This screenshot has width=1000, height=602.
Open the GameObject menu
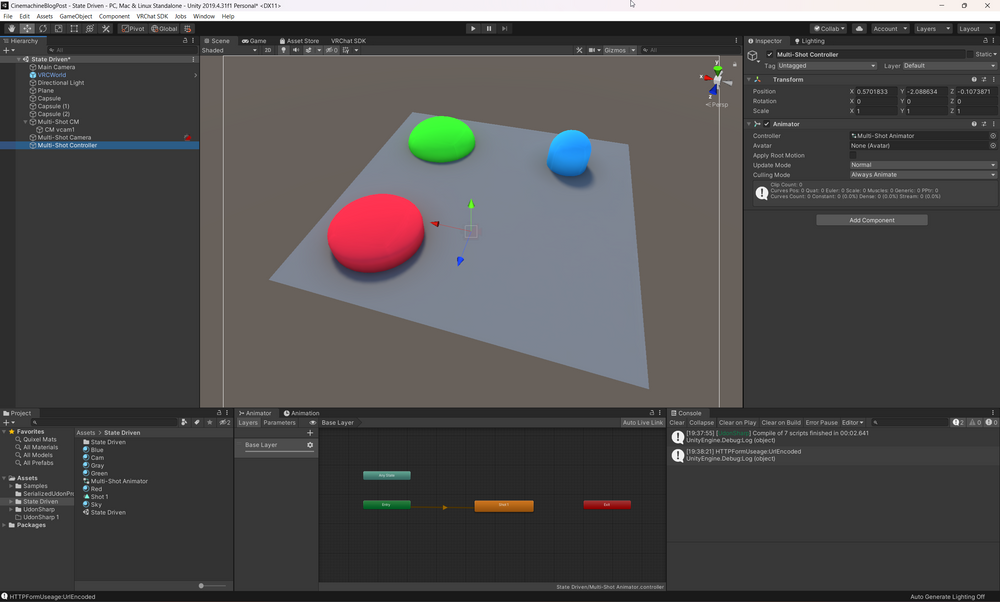[x=76, y=16]
